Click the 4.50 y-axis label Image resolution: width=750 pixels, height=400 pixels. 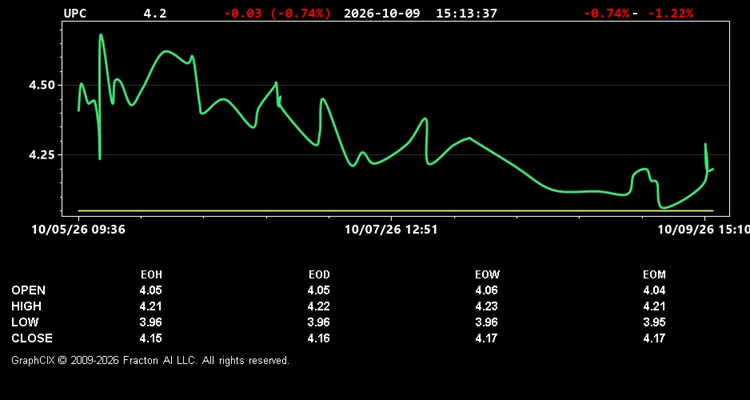(42, 86)
